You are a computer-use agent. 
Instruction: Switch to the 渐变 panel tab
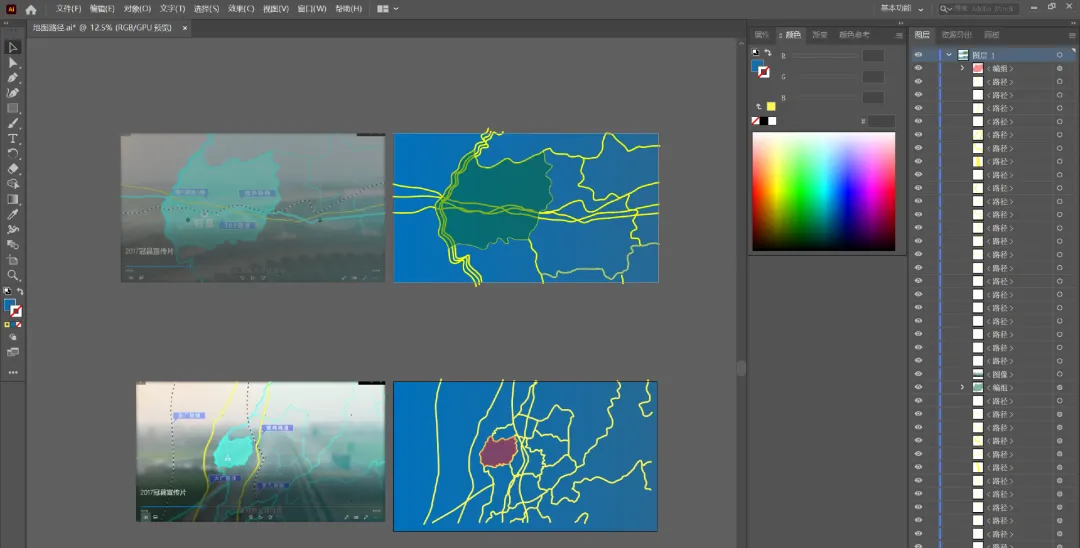pyautogui.click(x=820, y=34)
